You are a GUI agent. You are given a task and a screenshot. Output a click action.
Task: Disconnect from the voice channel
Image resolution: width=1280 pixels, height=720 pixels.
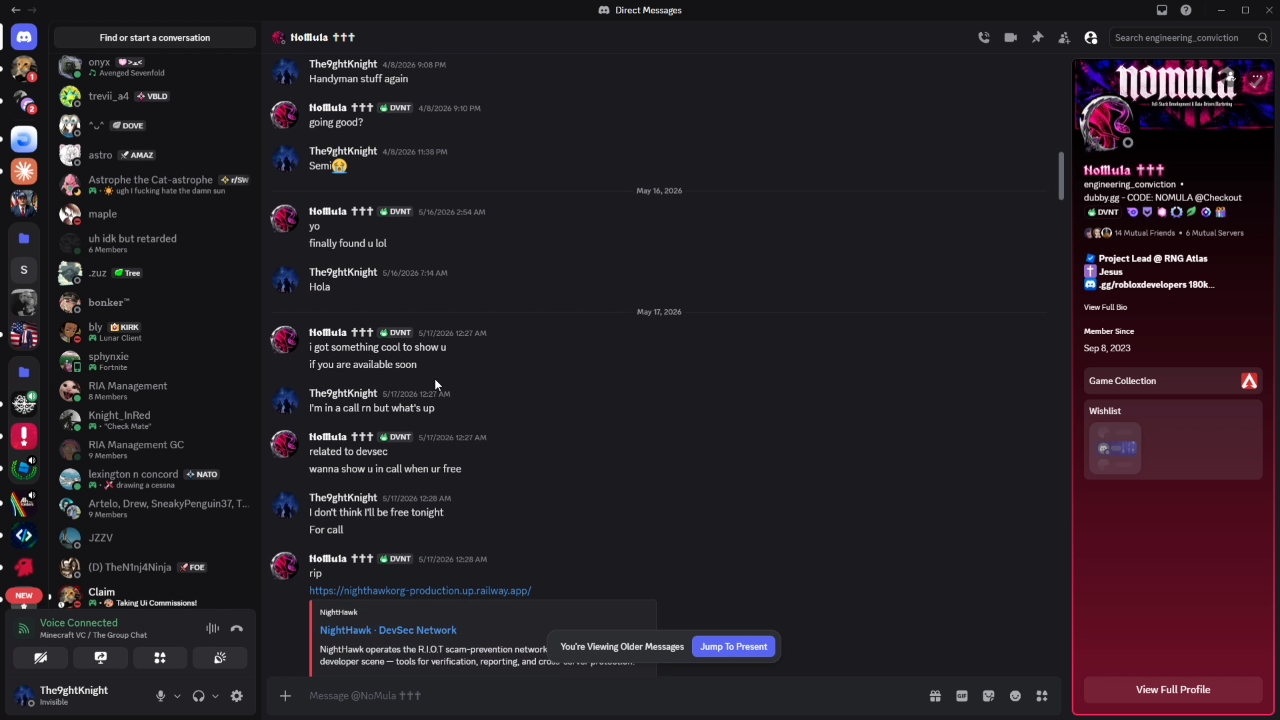click(237, 629)
